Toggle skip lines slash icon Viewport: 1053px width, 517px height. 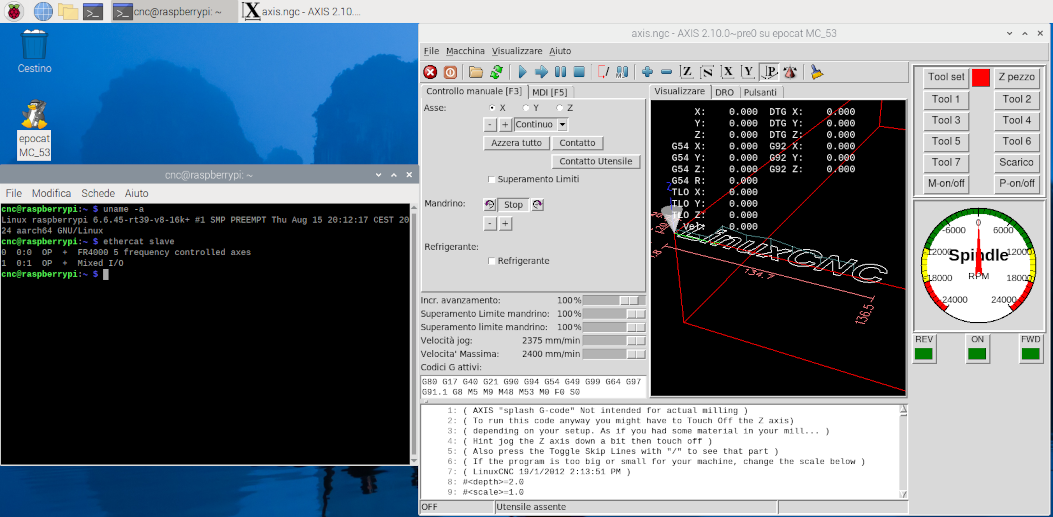click(x=603, y=72)
